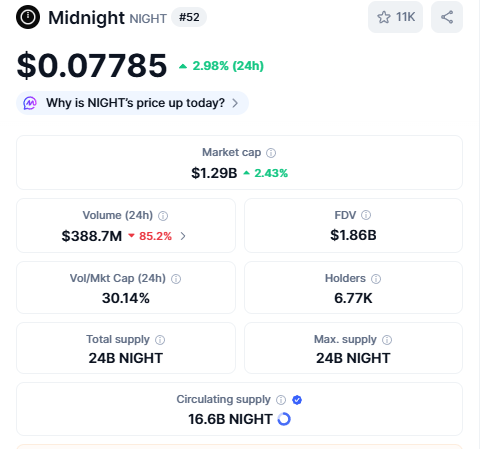Add Midnight to watchlist via star button
This screenshot has width=480, height=449.
[395, 17]
